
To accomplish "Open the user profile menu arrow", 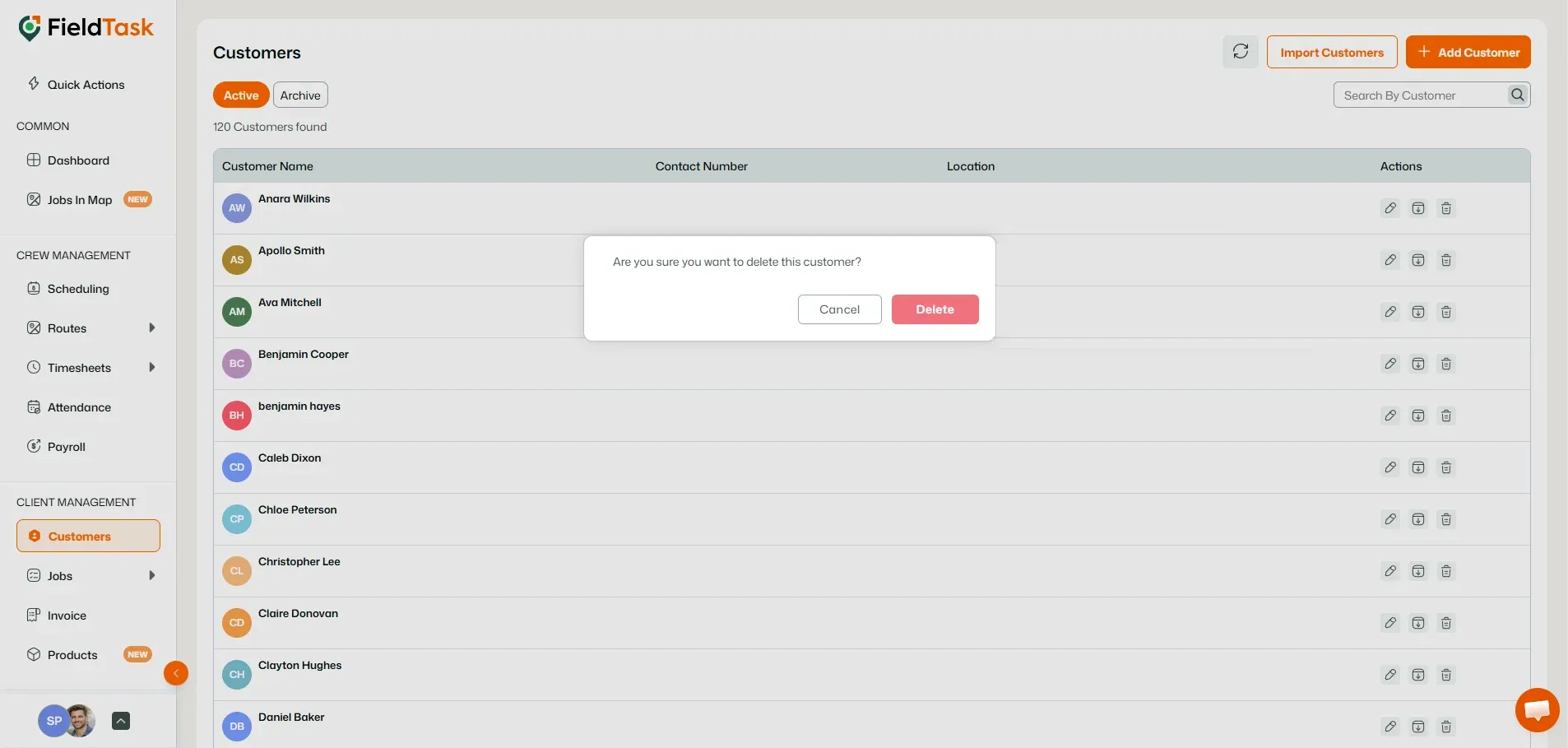I will (121, 721).
